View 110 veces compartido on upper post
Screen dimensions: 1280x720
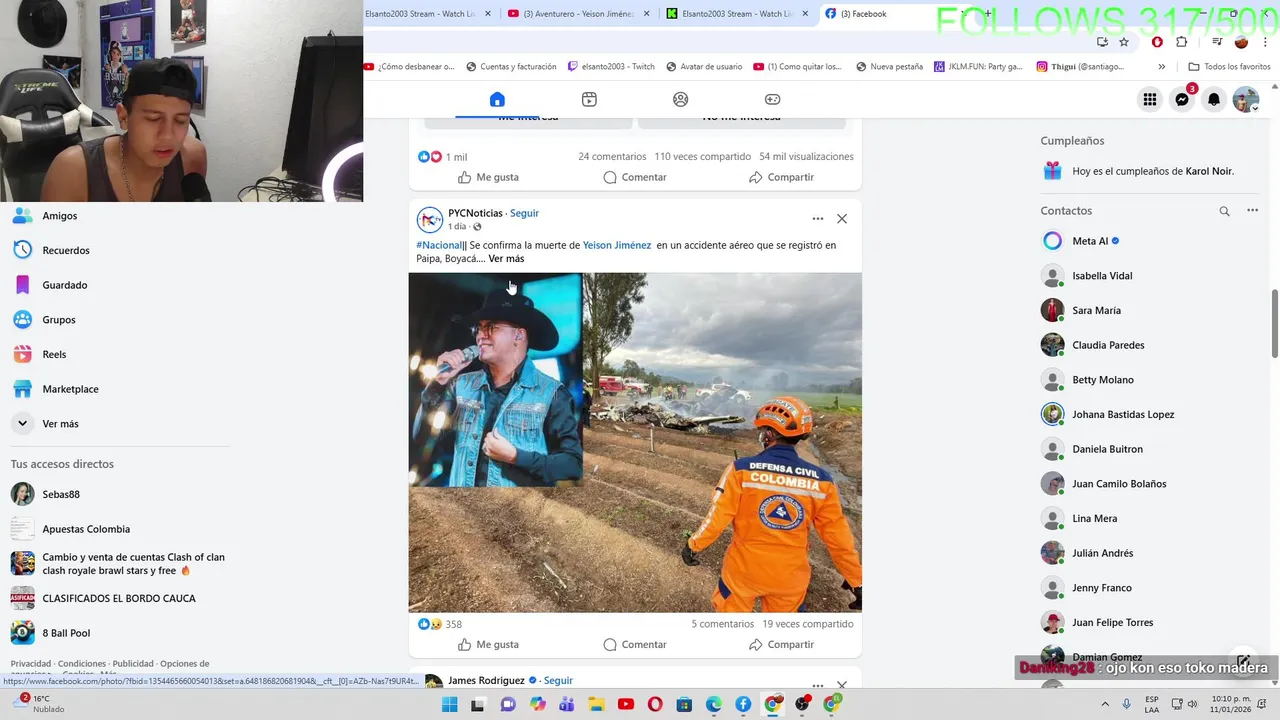(702, 157)
